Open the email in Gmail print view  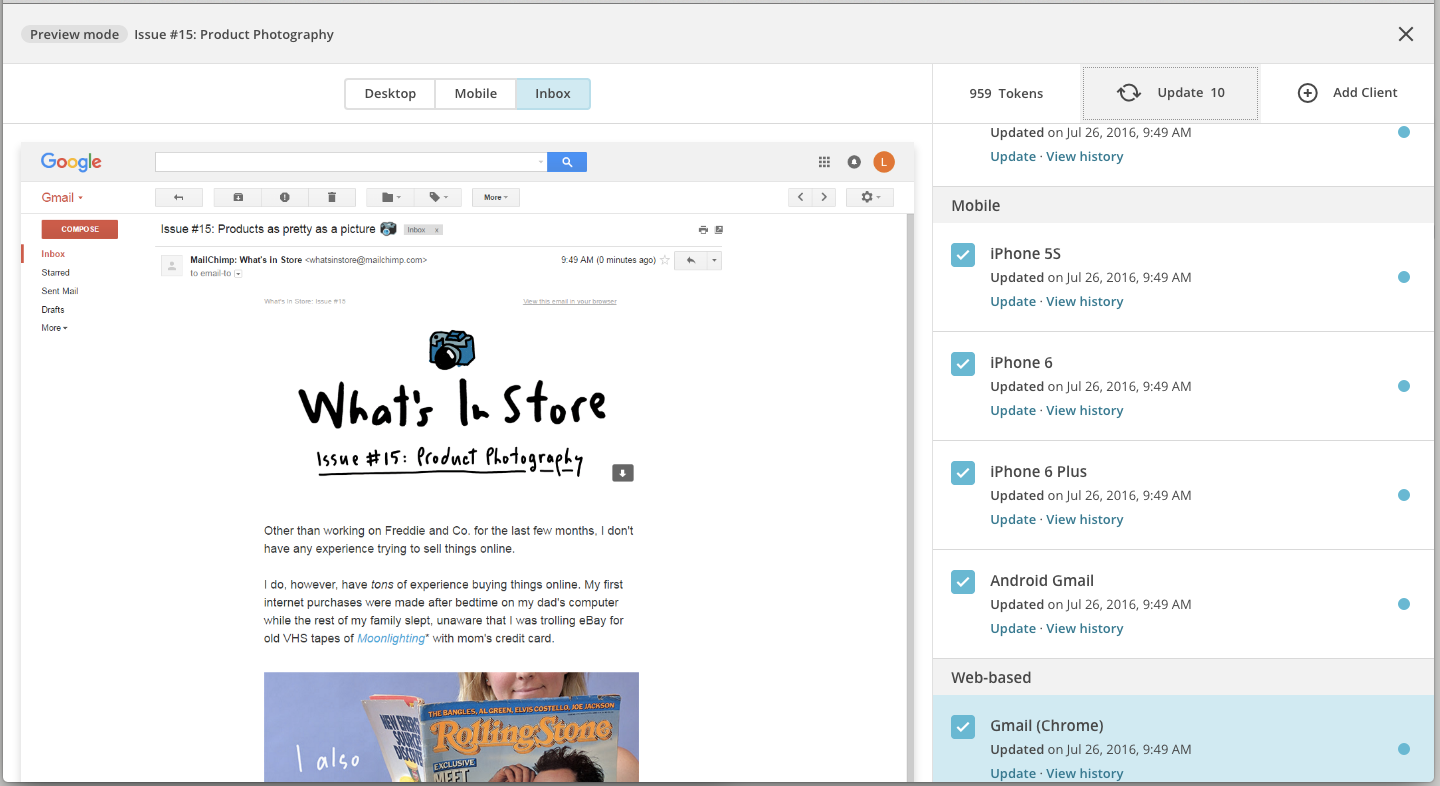[x=703, y=229]
